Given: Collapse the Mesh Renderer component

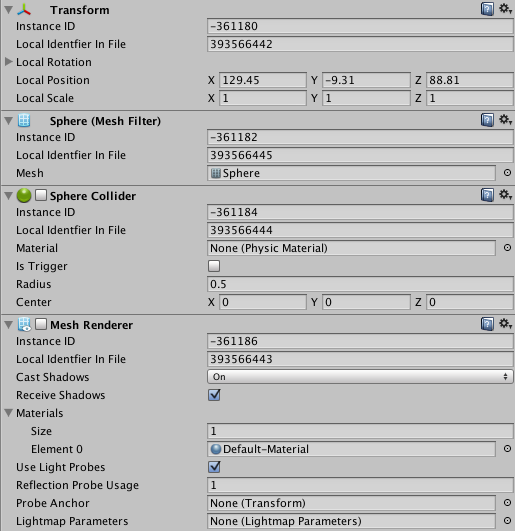Looking at the screenshot, I should pos(9,325).
